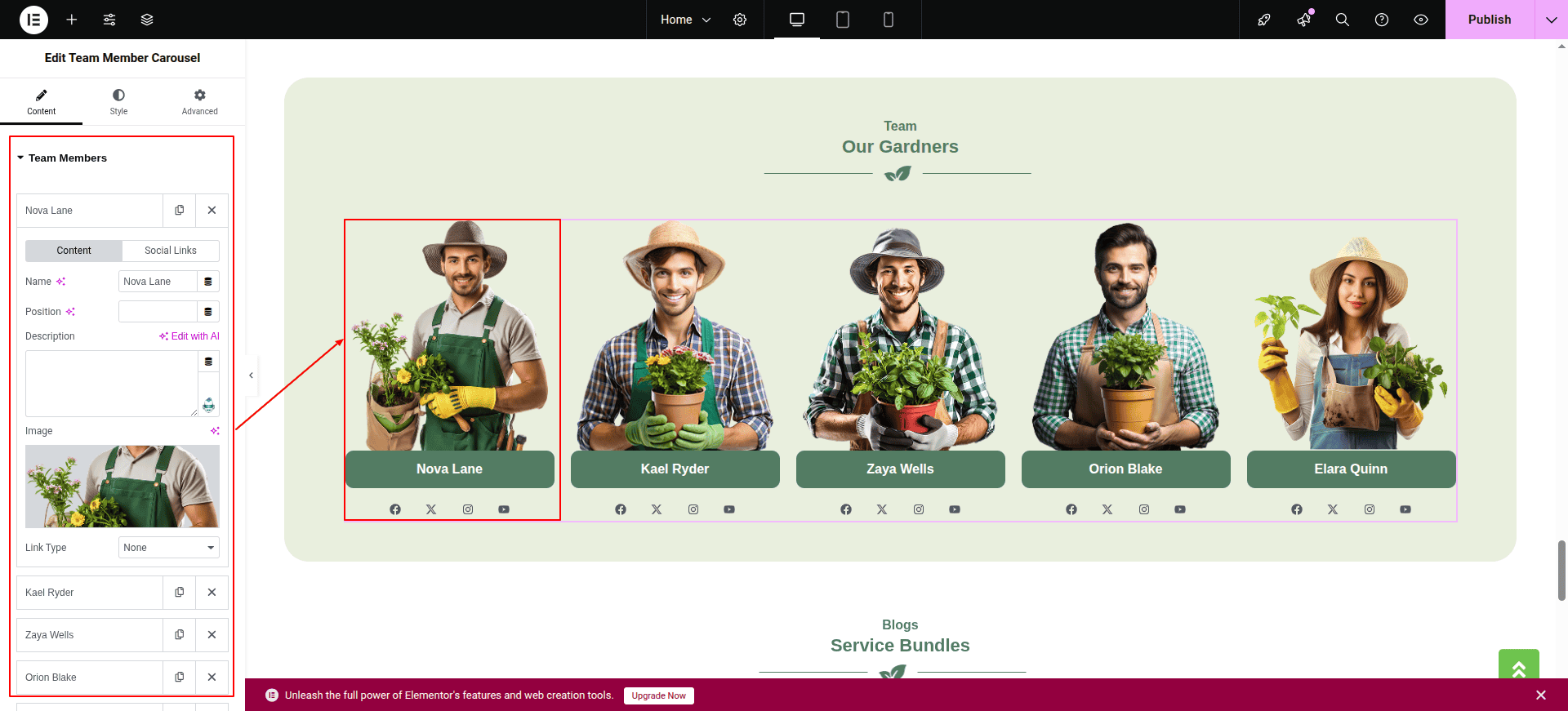Remove the Zaya Wells item
This screenshot has height=711, width=1568.
tap(212, 635)
